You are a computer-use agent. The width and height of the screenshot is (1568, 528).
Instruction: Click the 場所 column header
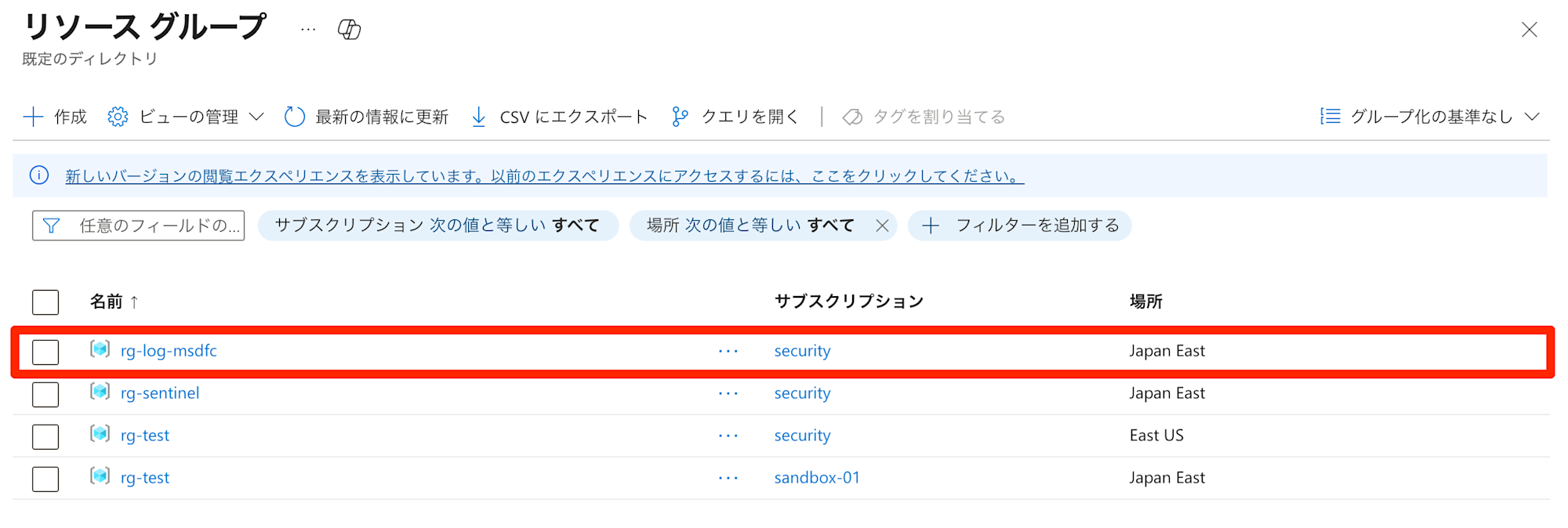coord(1145,302)
